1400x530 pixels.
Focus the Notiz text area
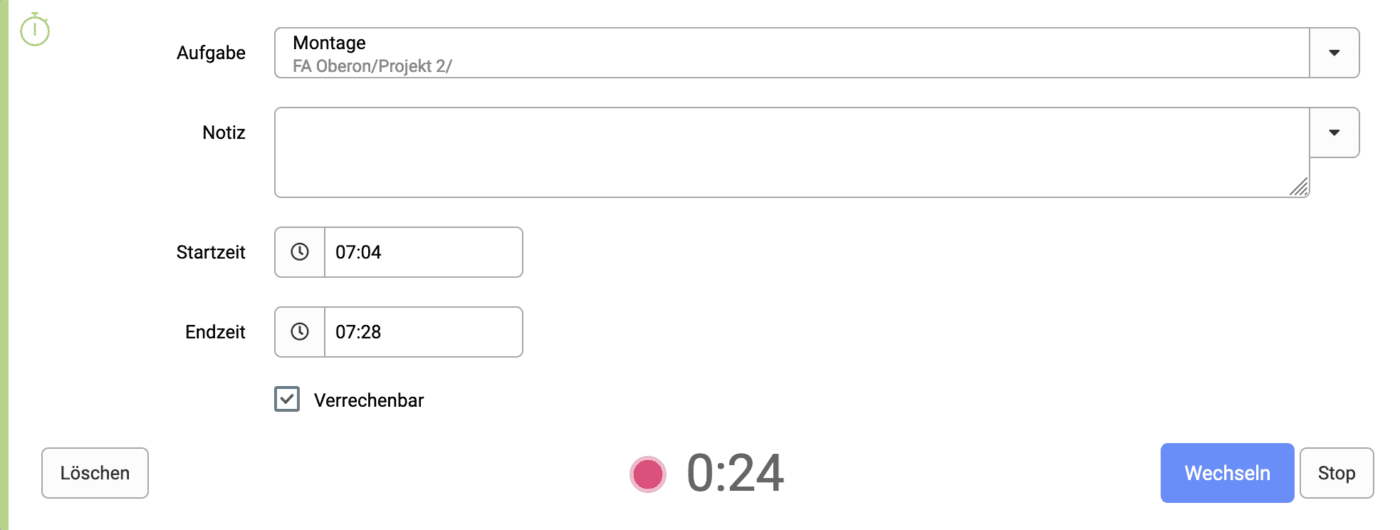(x=790, y=152)
